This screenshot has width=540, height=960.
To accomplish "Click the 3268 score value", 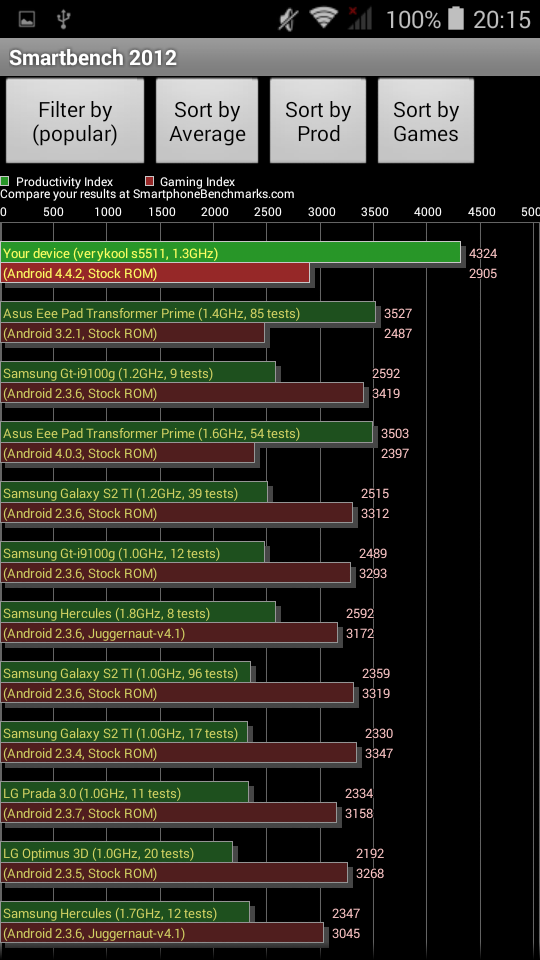I will coord(370,874).
